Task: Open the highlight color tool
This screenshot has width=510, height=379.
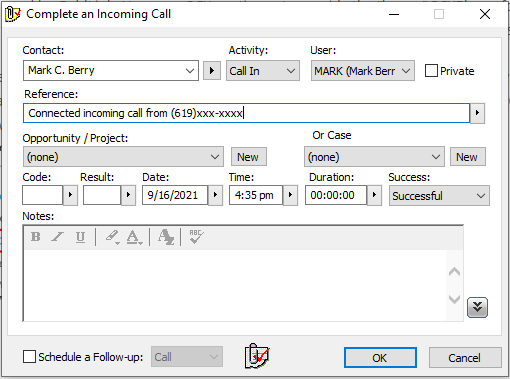Action: (112, 237)
